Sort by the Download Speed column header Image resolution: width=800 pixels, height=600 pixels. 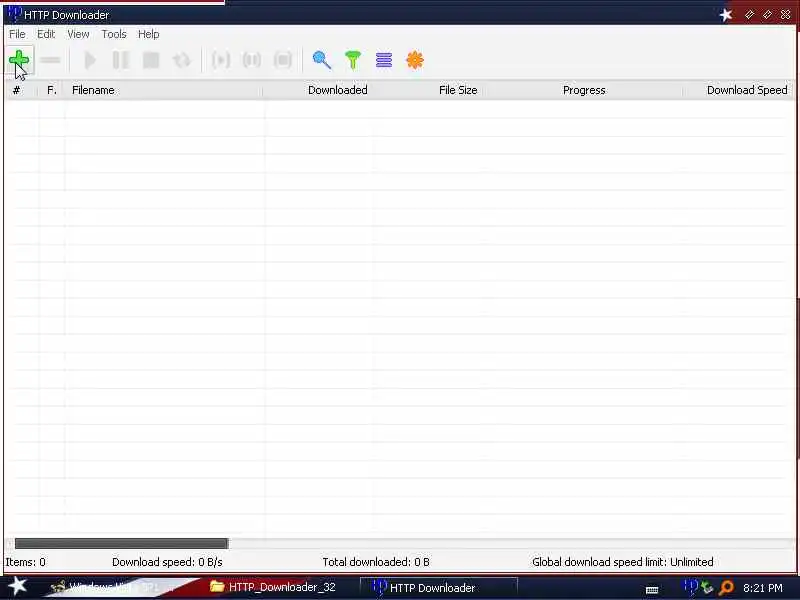(x=739, y=90)
